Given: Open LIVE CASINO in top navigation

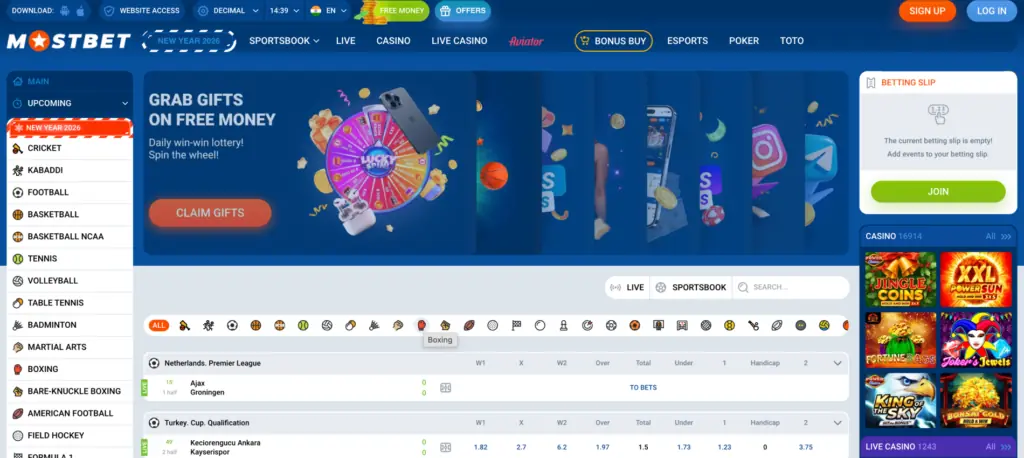Looking at the screenshot, I should [x=459, y=41].
